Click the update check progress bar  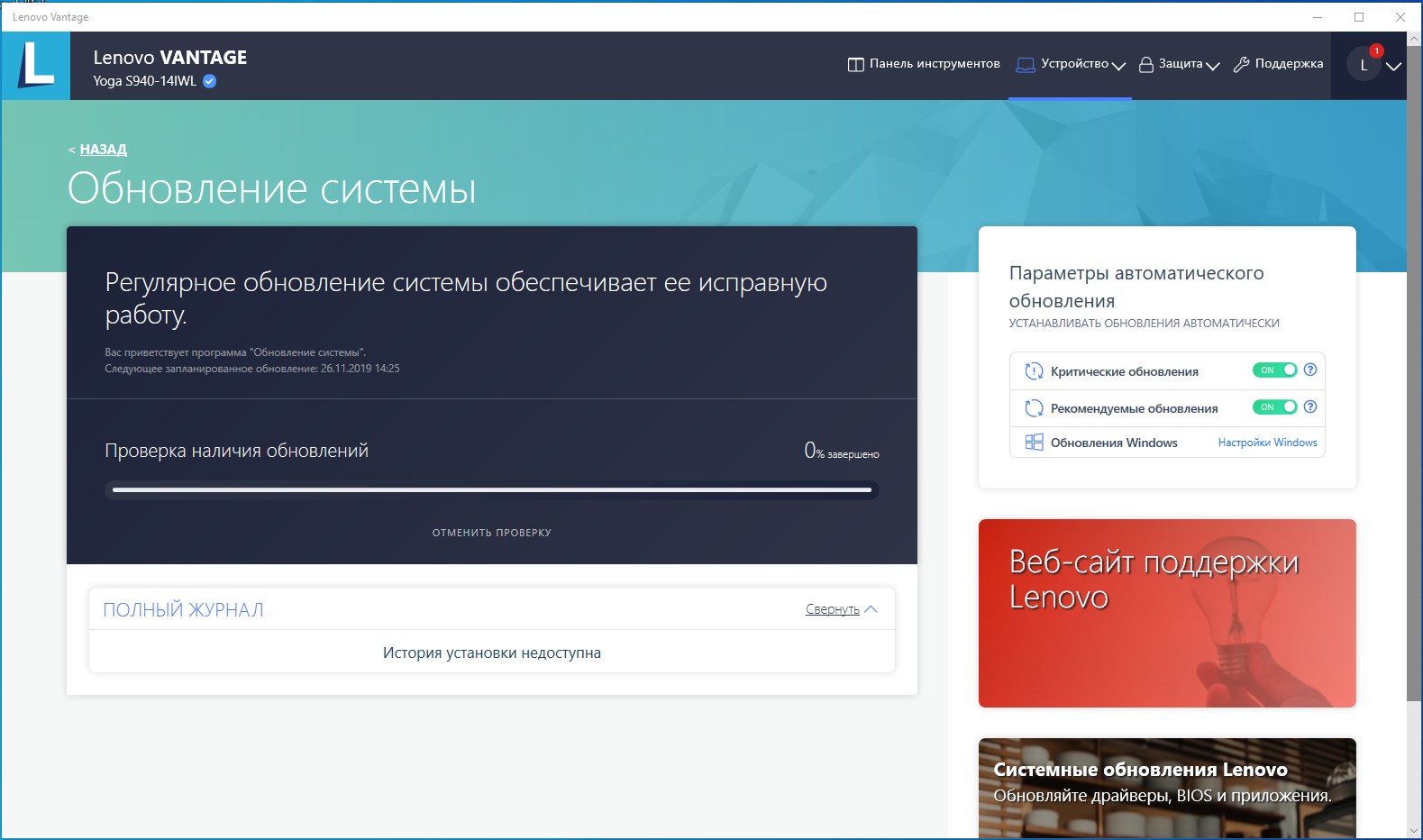492,490
